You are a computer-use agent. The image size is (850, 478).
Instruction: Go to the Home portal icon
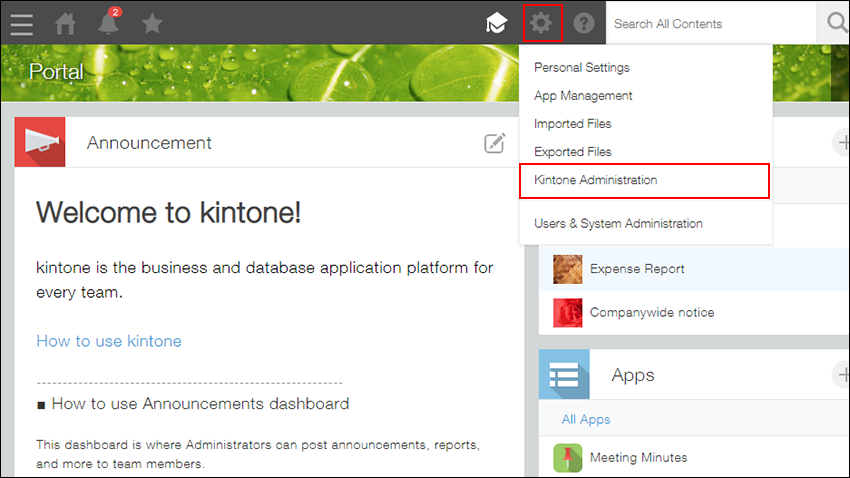(x=65, y=24)
